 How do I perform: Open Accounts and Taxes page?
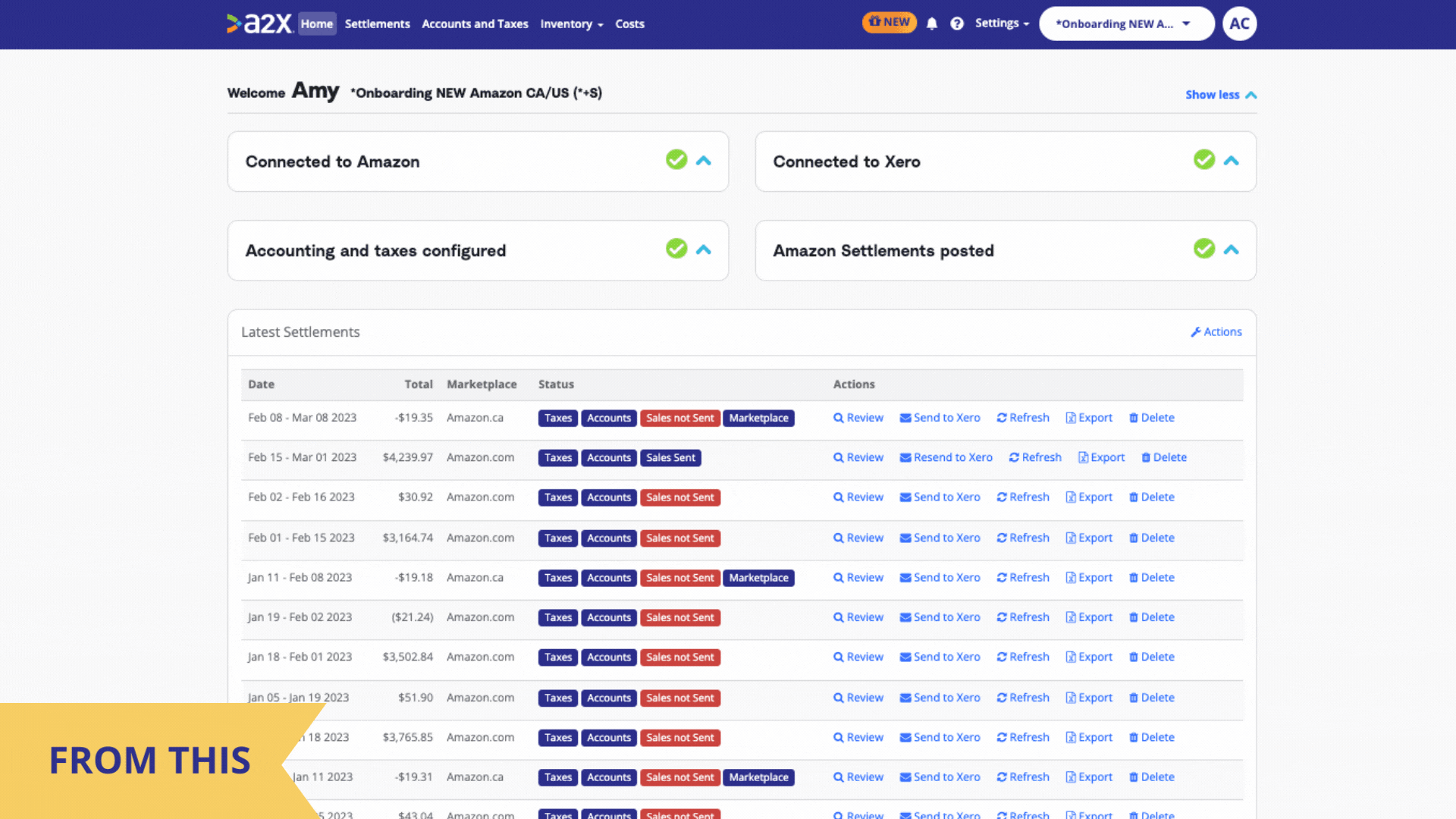(475, 24)
